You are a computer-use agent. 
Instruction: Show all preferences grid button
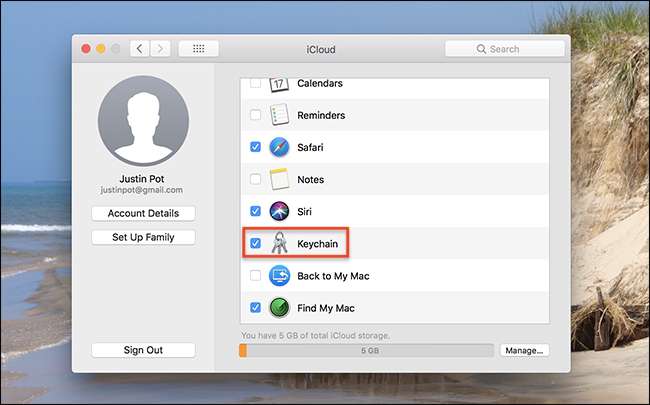198,48
